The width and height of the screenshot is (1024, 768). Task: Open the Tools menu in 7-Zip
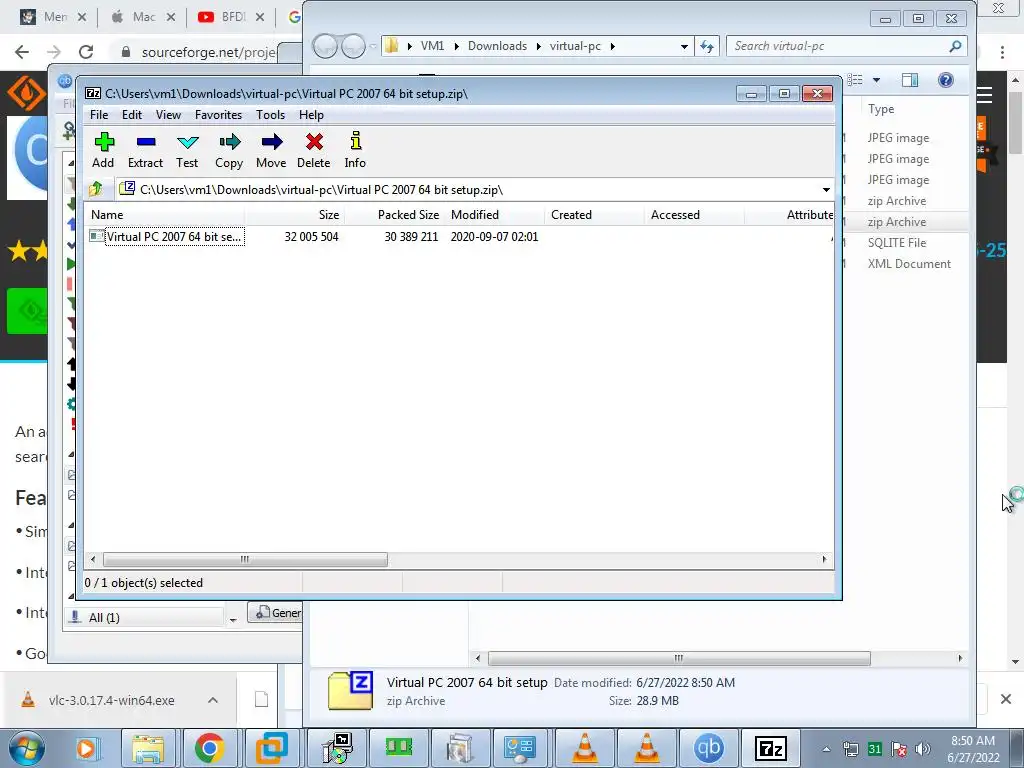coord(270,115)
